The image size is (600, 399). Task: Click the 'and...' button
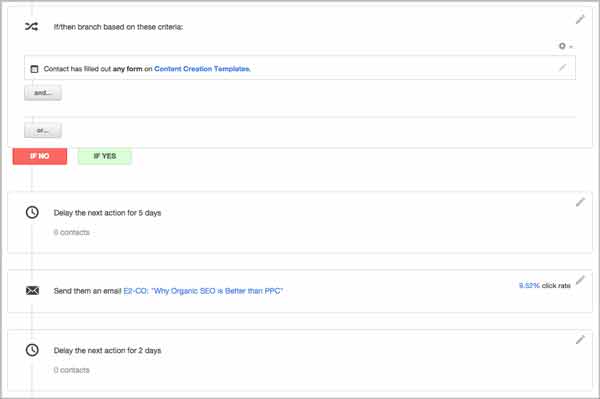[x=43, y=93]
